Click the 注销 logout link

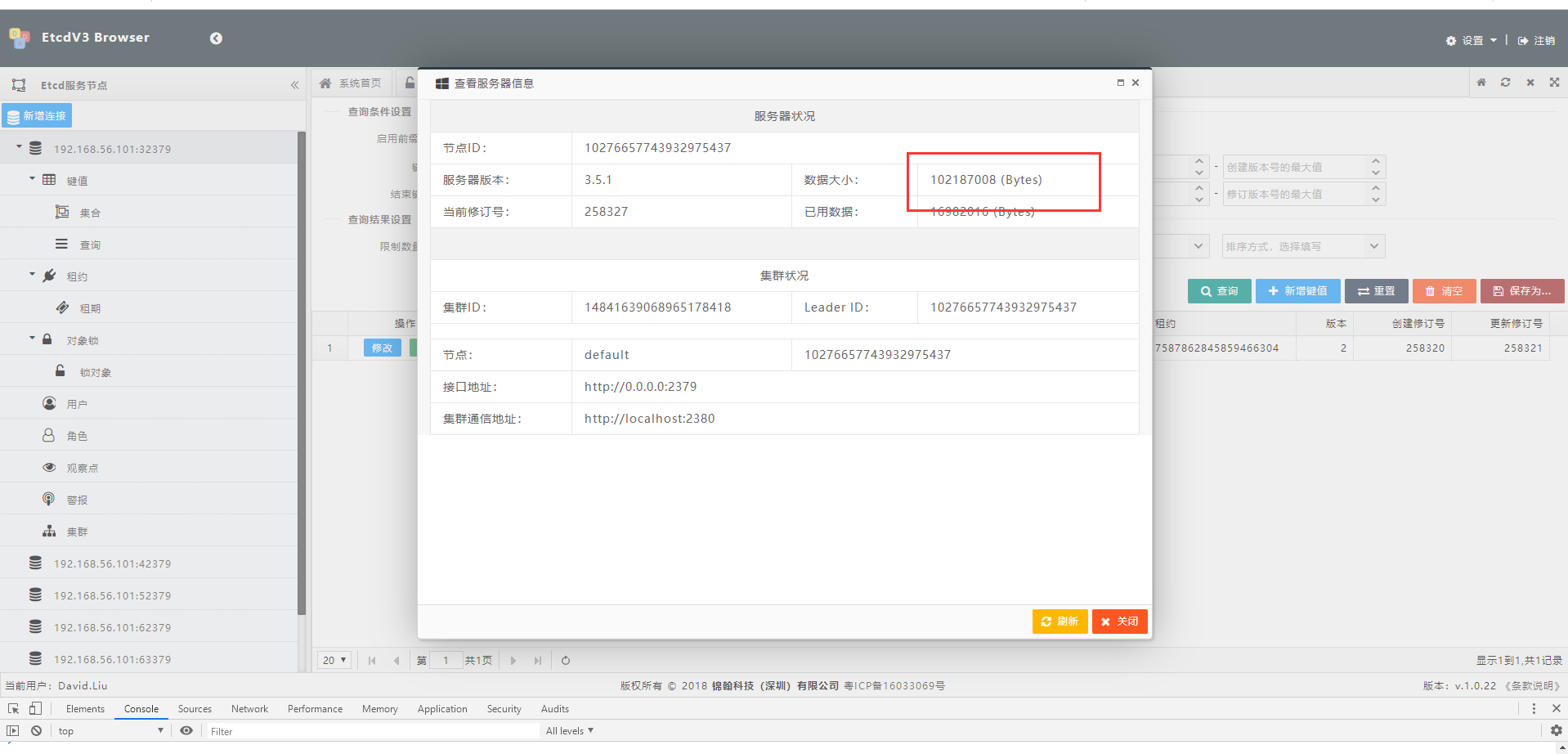tap(1537, 40)
